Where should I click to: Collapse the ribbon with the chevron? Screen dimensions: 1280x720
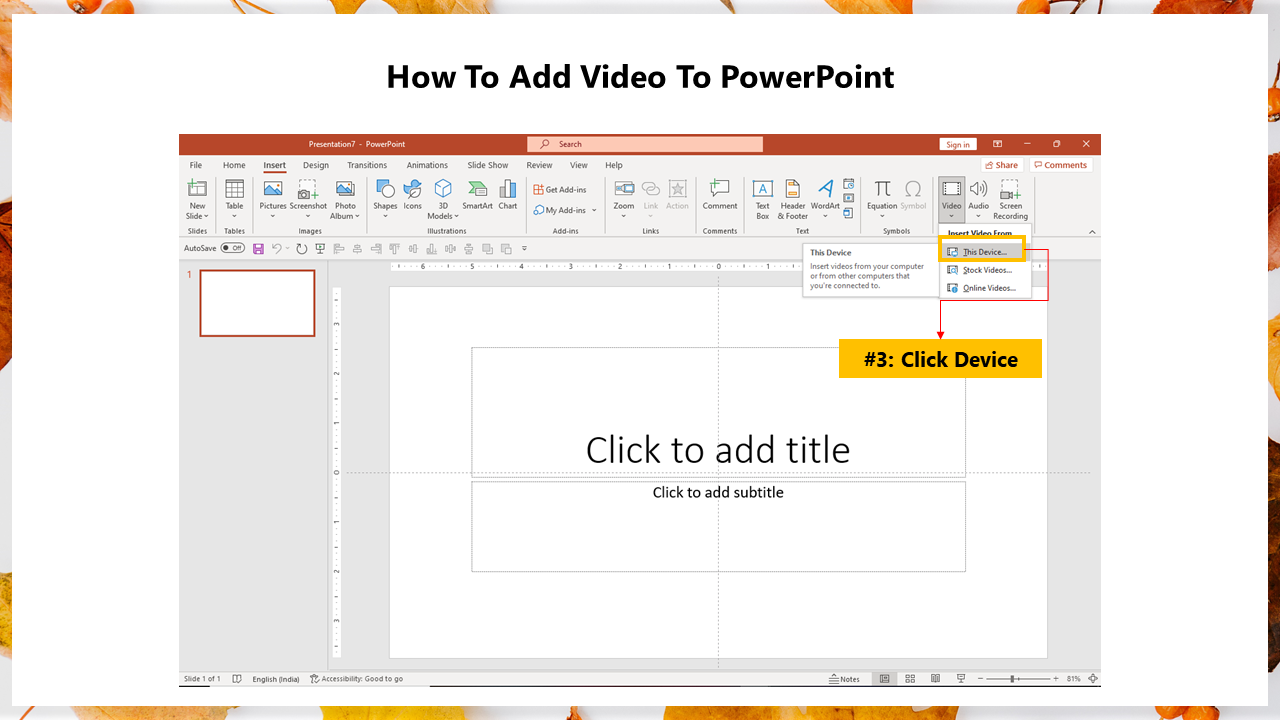tap(1092, 232)
